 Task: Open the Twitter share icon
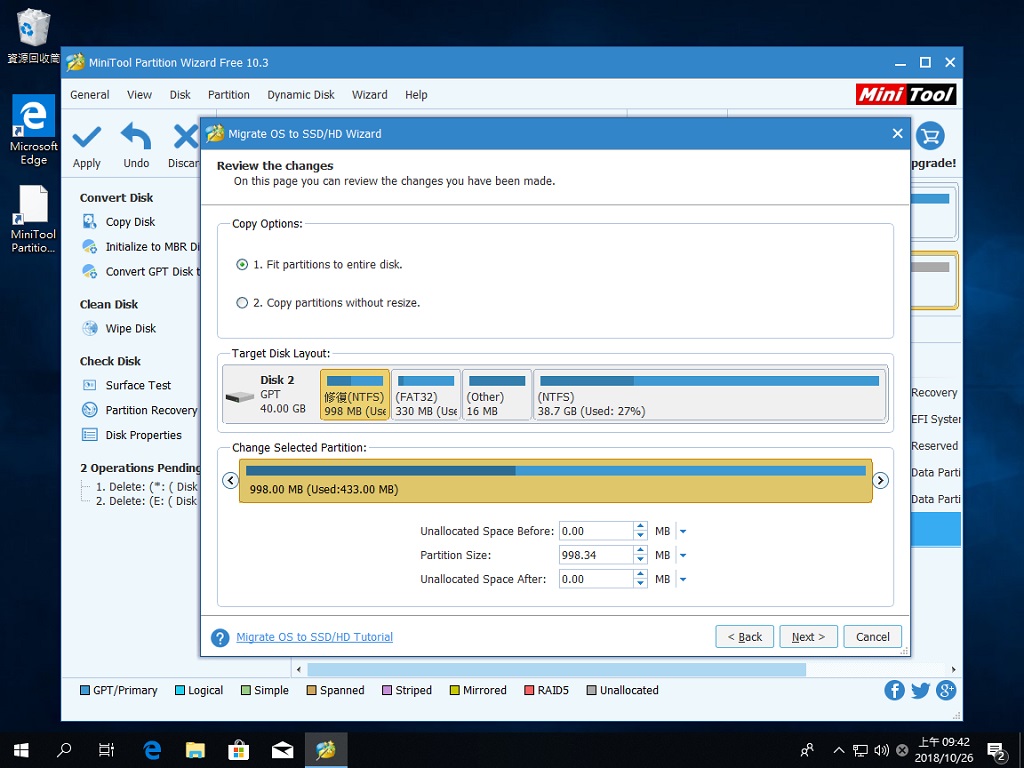(920, 690)
